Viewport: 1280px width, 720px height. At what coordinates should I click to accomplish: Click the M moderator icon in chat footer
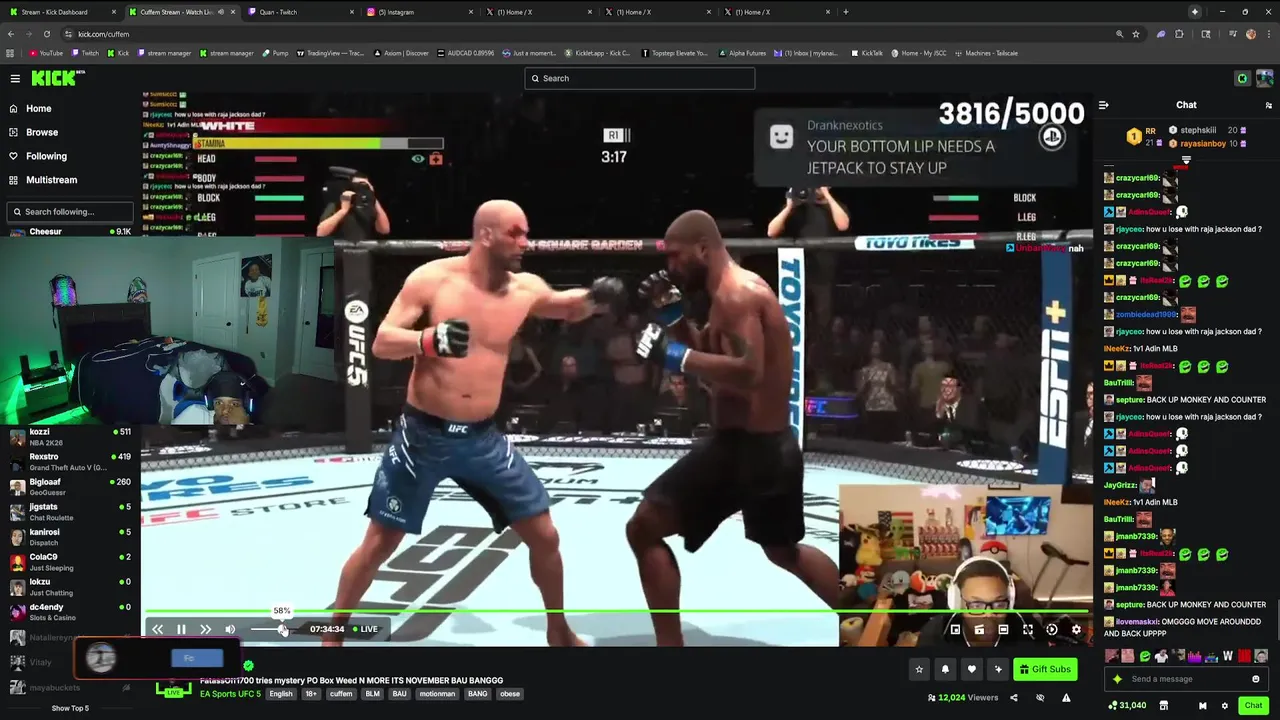tap(1203, 705)
